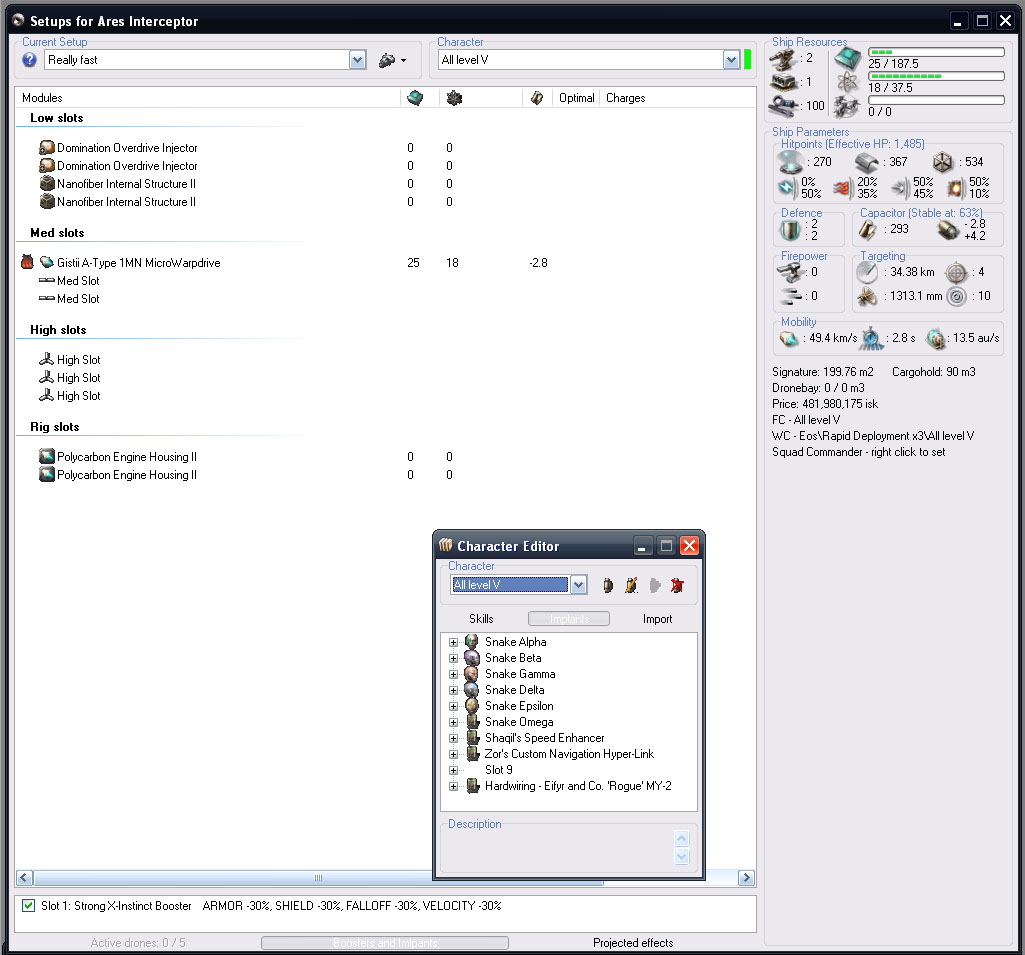Click the Snake Epsilon implant icon
This screenshot has width=1025, height=955.
(x=471, y=705)
